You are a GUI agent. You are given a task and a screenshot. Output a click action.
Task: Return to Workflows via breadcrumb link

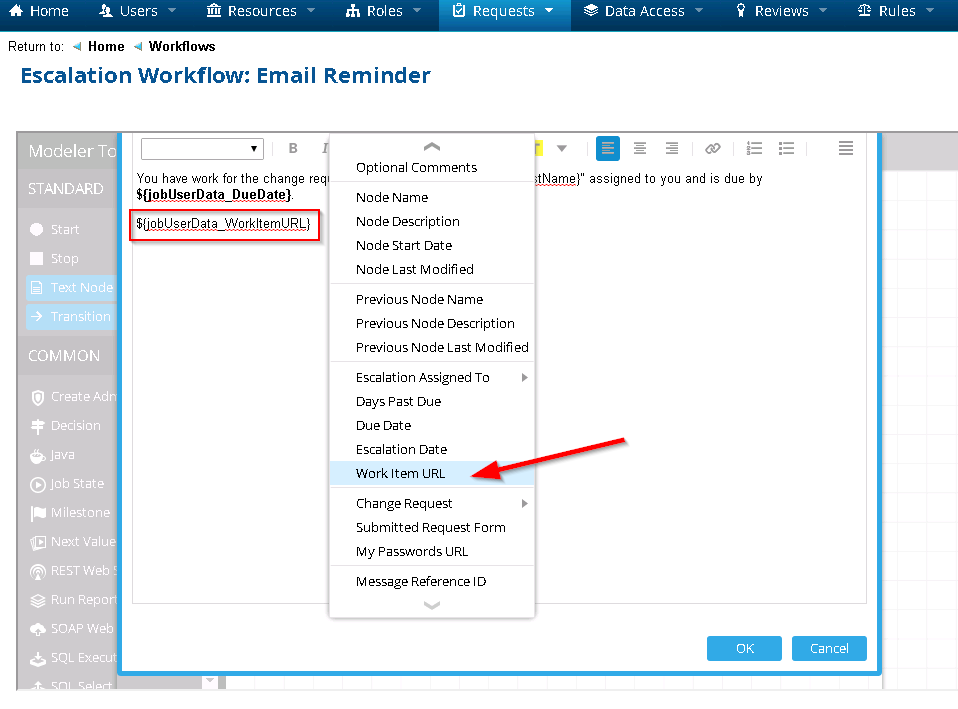[182, 46]
